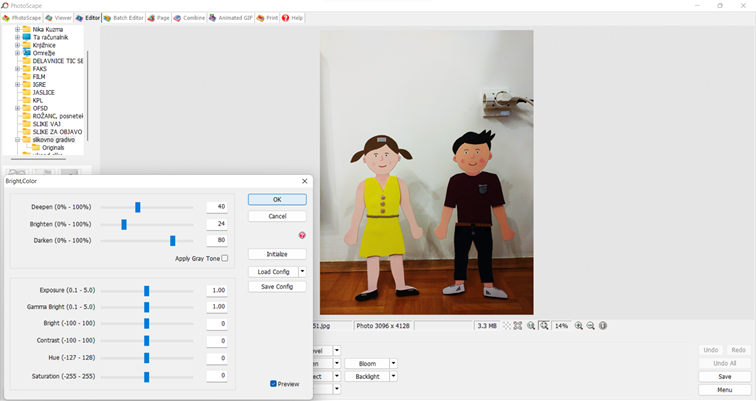
Task: Click the Hue slider handle
Action: [147, 358]
